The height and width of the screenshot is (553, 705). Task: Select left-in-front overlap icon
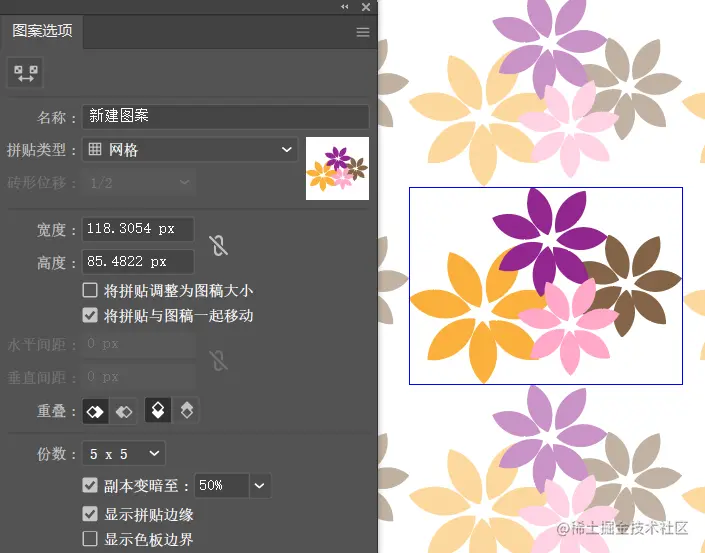pos(95,411)
